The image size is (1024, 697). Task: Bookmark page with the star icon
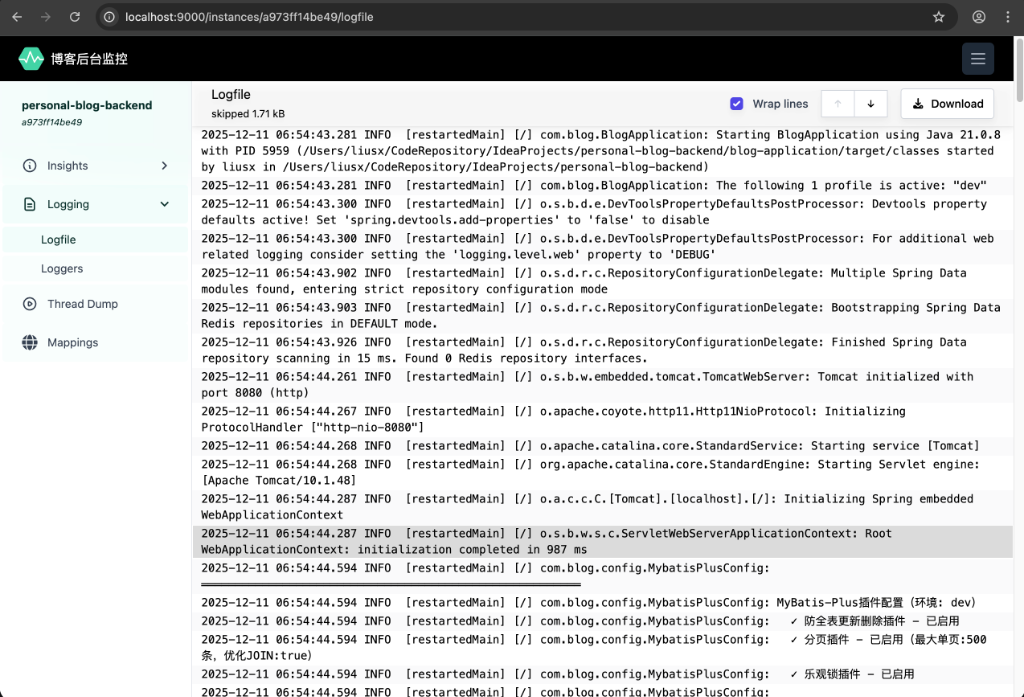[x=938, y=17]
